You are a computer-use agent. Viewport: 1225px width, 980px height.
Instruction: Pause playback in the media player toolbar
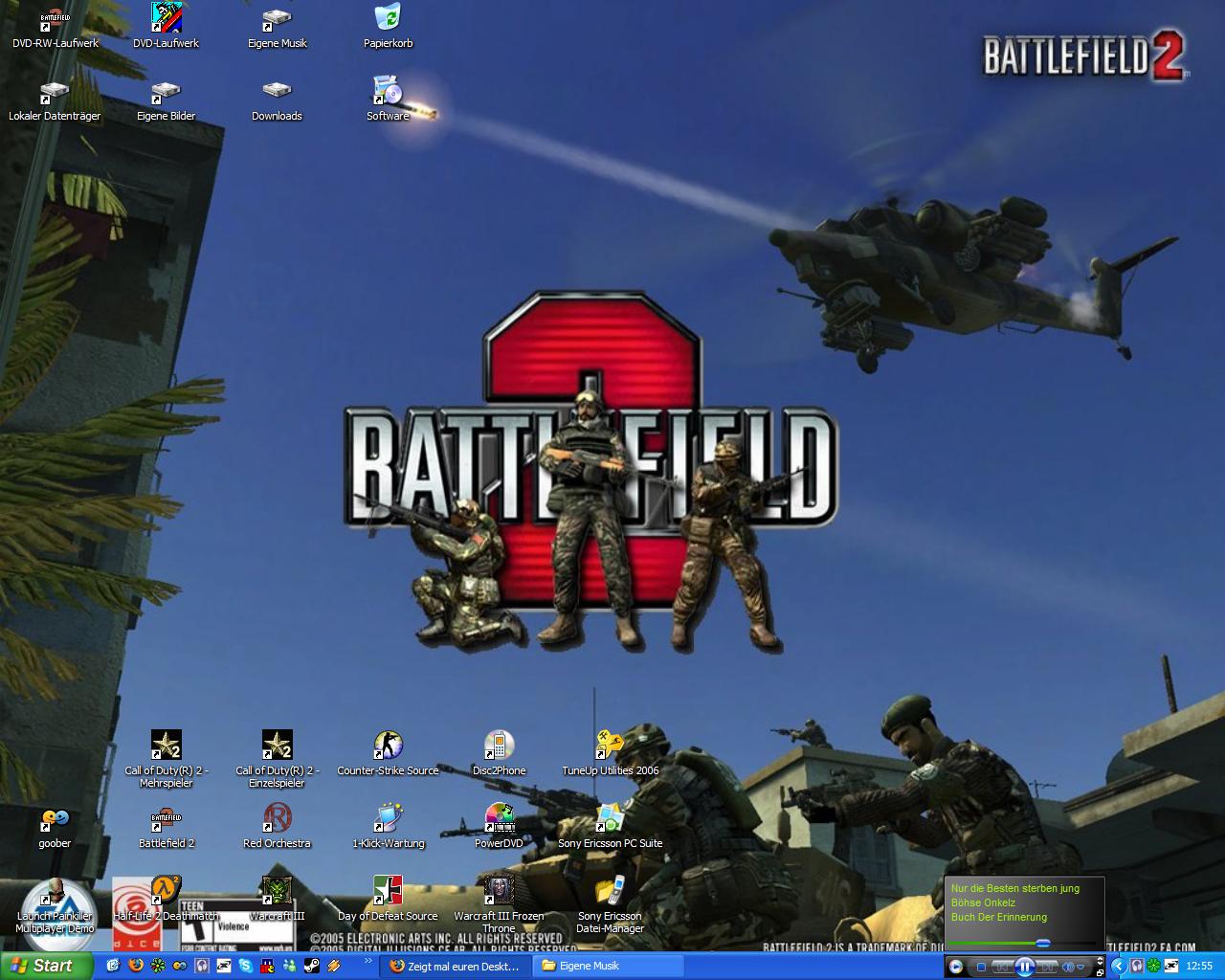pos(1024,967)
